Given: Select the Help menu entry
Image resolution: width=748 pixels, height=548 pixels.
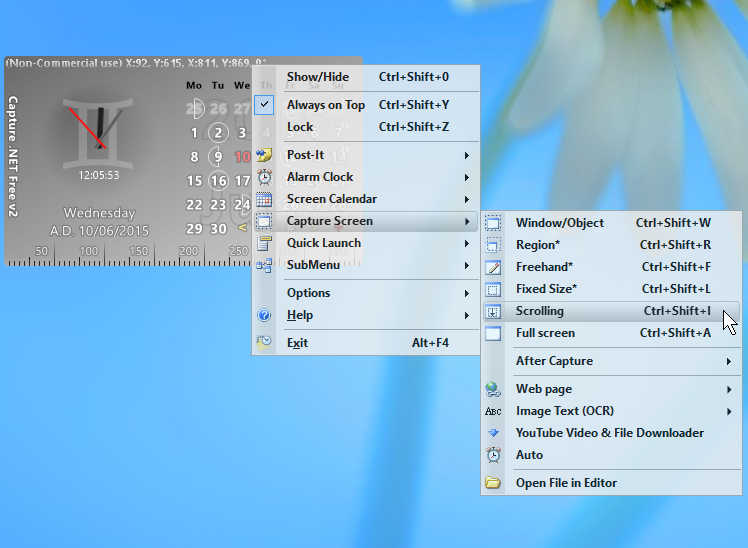Looking at the screenshot, I should coord(366,315).
